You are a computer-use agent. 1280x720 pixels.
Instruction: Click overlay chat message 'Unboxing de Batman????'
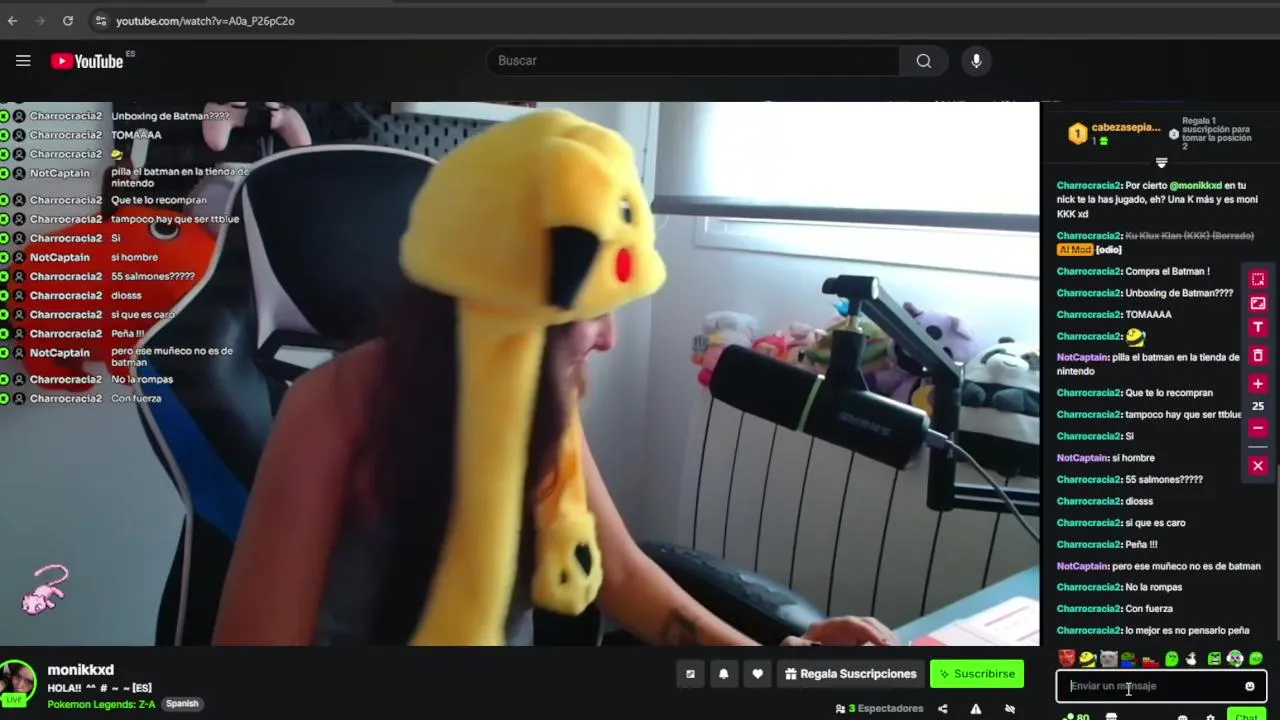[171, 116]
